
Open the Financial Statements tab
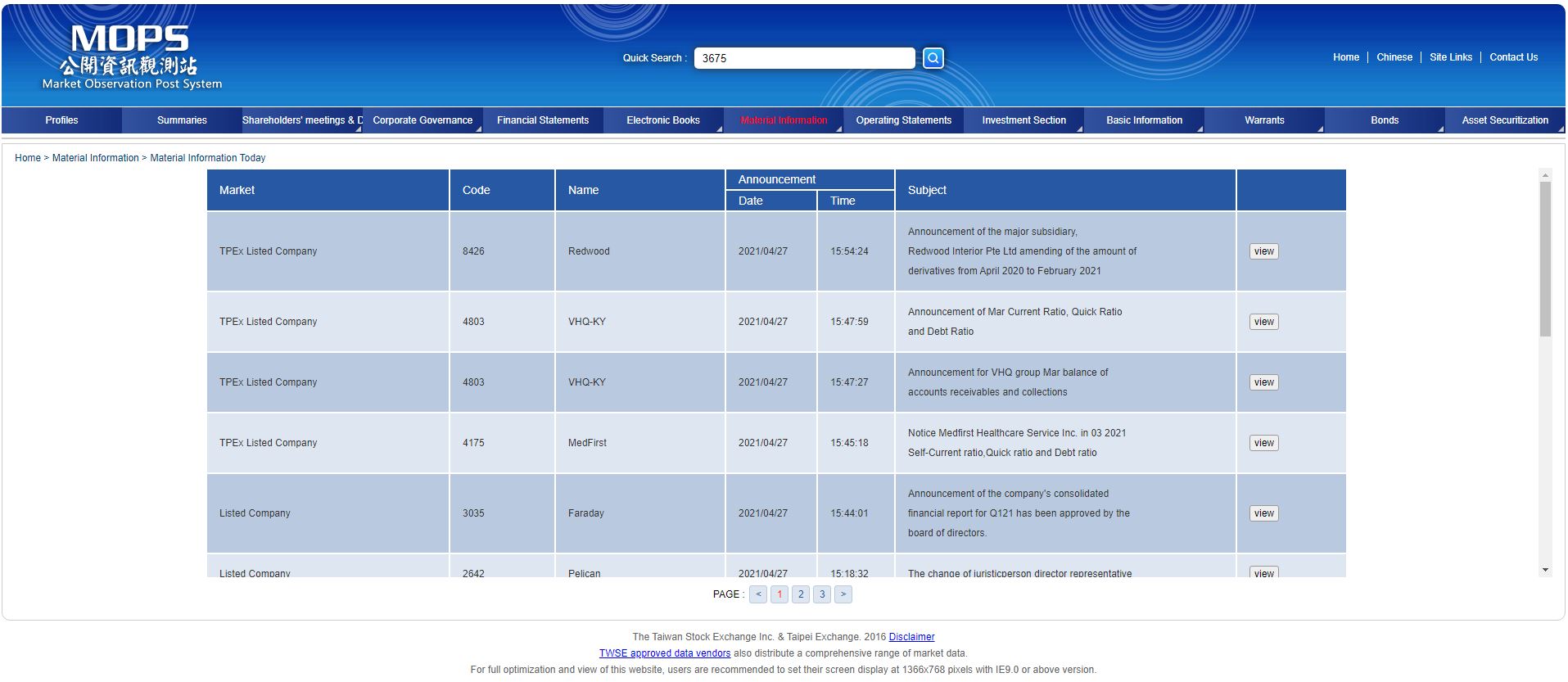point(543,120)
